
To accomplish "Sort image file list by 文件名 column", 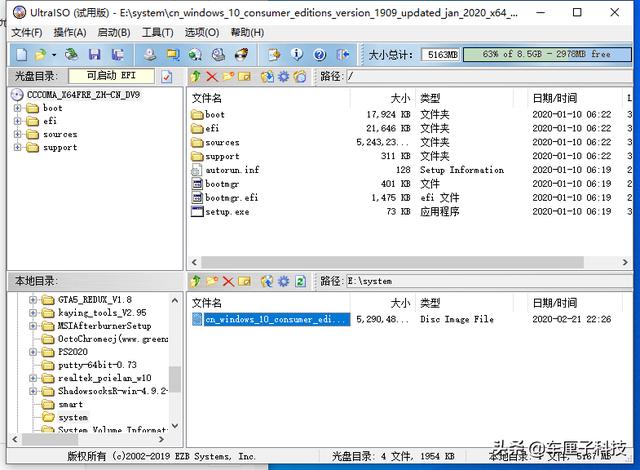I will pos(269,98).
